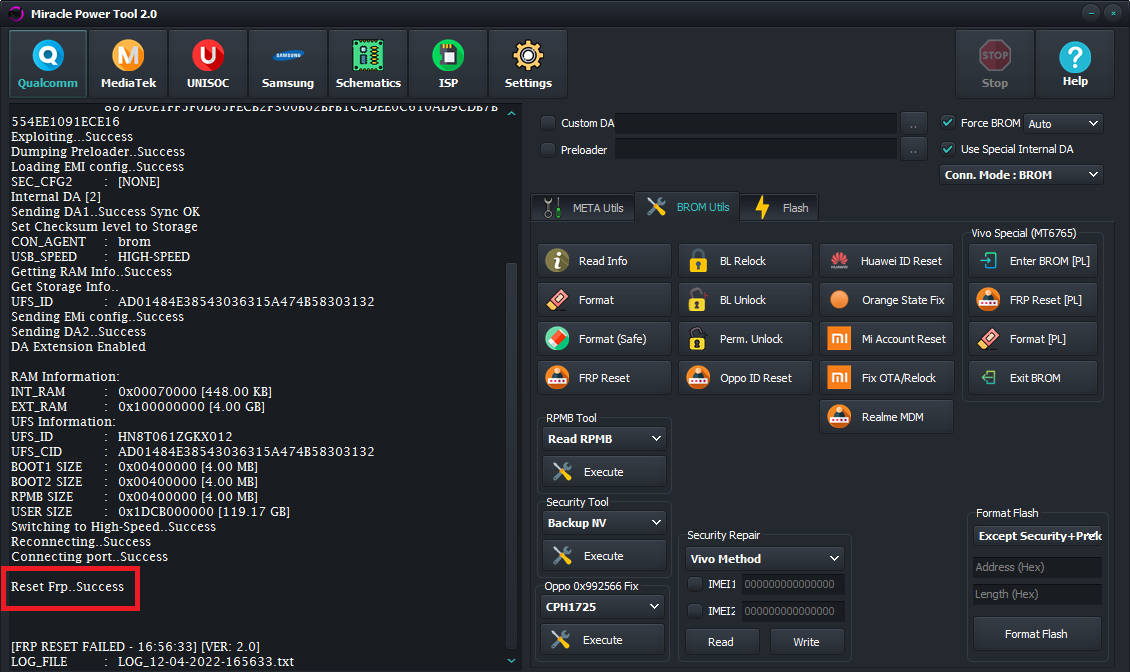The height and width of the screenshot is (672, 1130).
Task: Click the log scroll-down arrow
Action: point(512,660)
